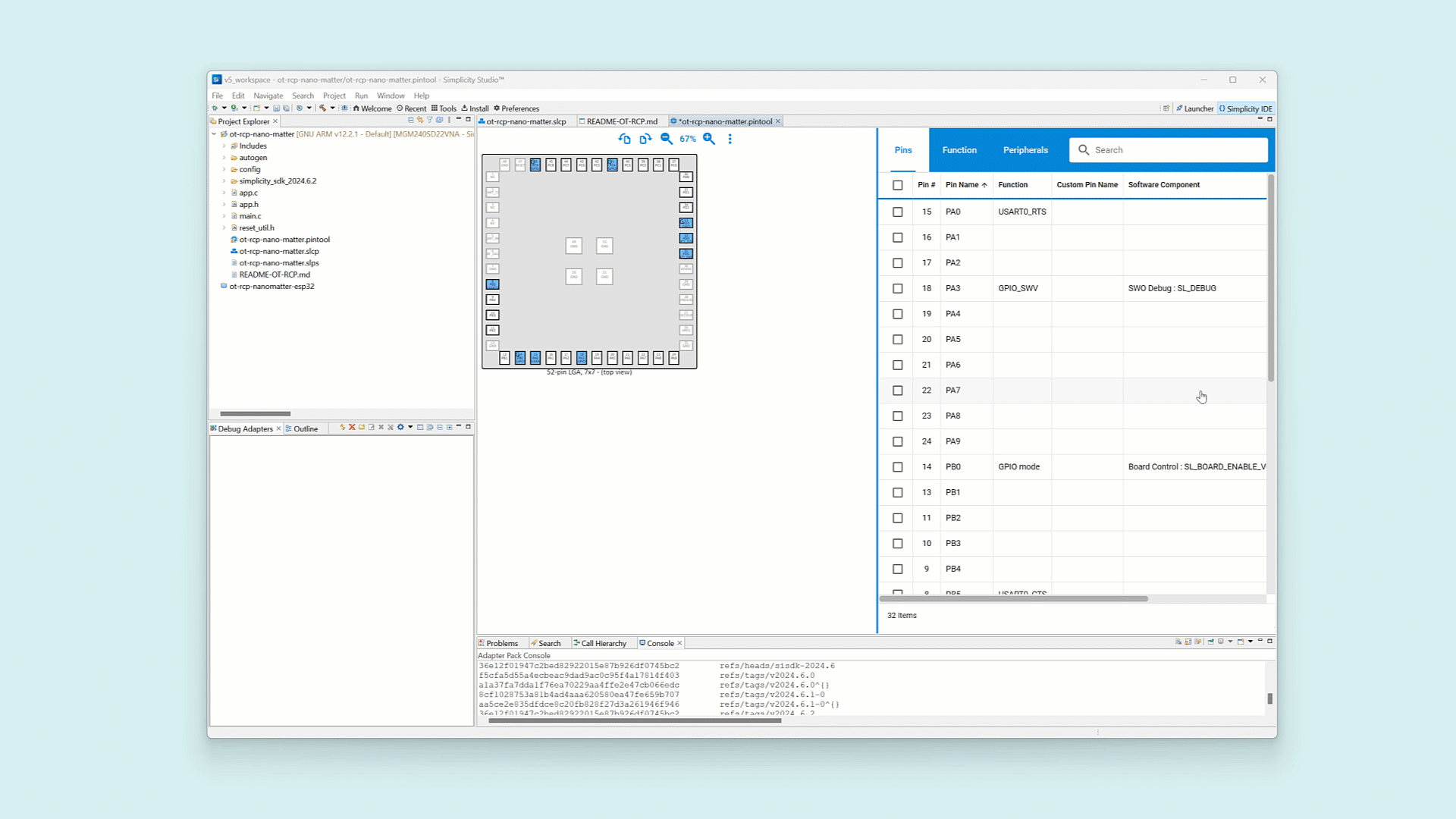Open the Simplicity IDE perspective
Screen dimensions: 1456x819
(x=1246, y=108)
